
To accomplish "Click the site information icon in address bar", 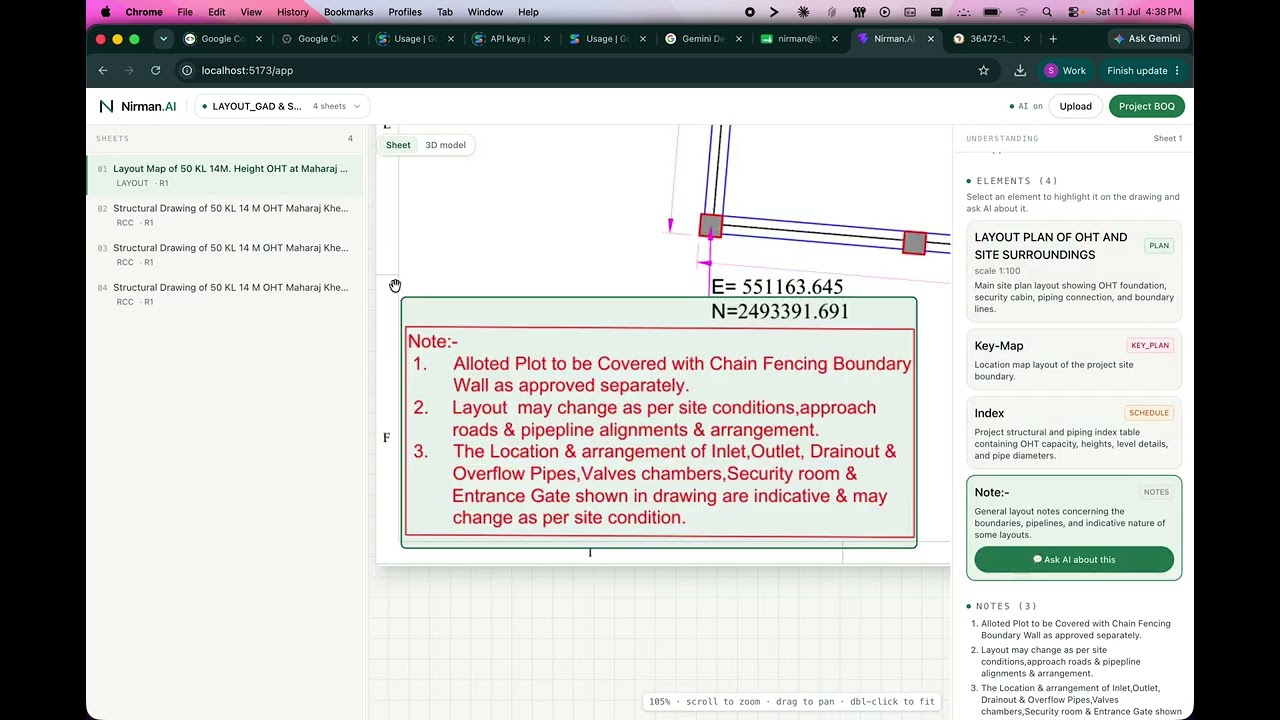I will point(187,71).
